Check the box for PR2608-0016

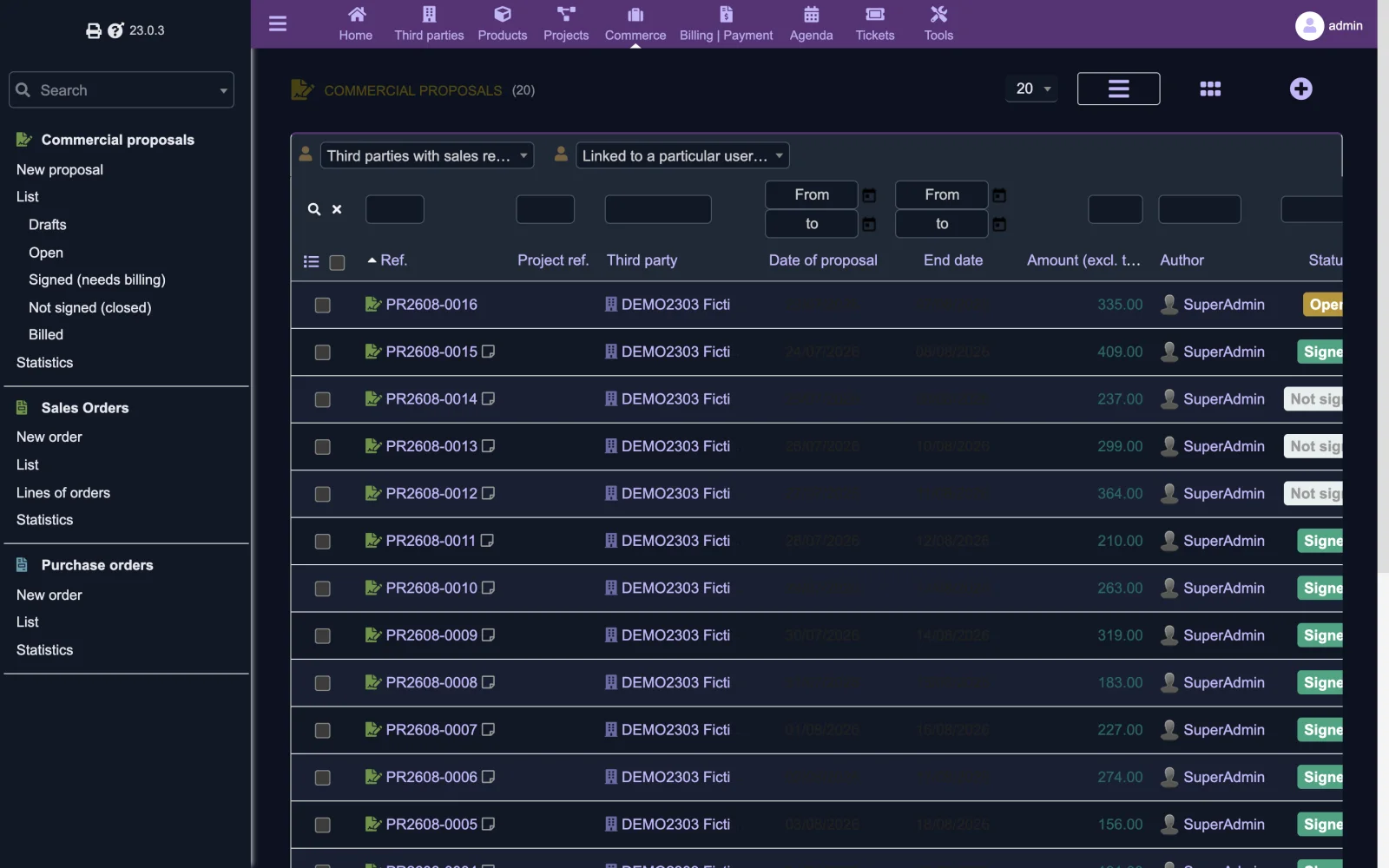pyautogui.click(x=323, y=305)
